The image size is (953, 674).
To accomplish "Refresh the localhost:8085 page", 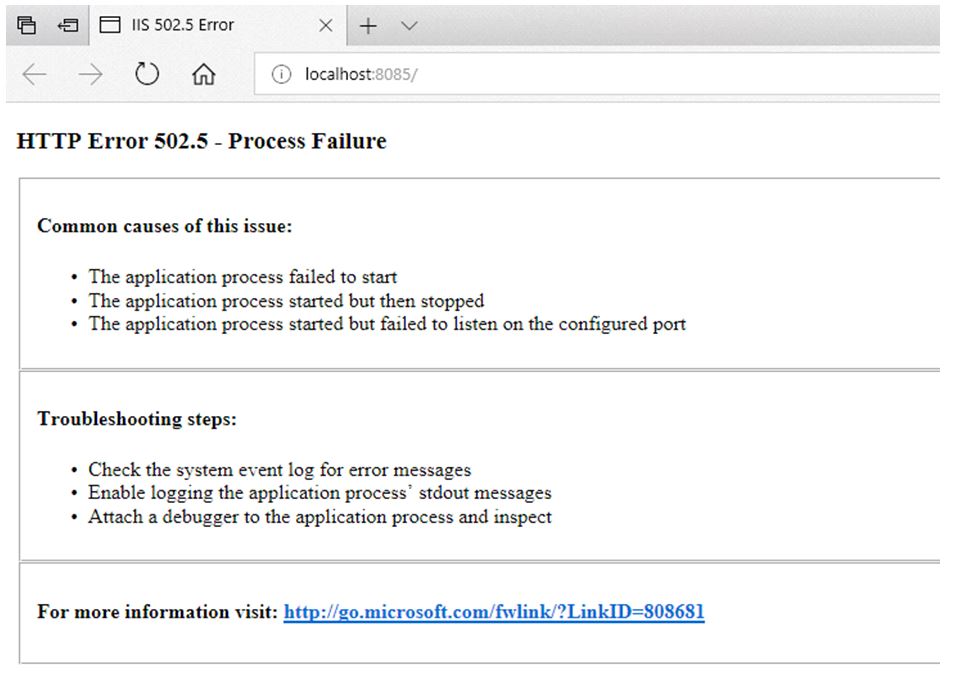I will 146,74.
